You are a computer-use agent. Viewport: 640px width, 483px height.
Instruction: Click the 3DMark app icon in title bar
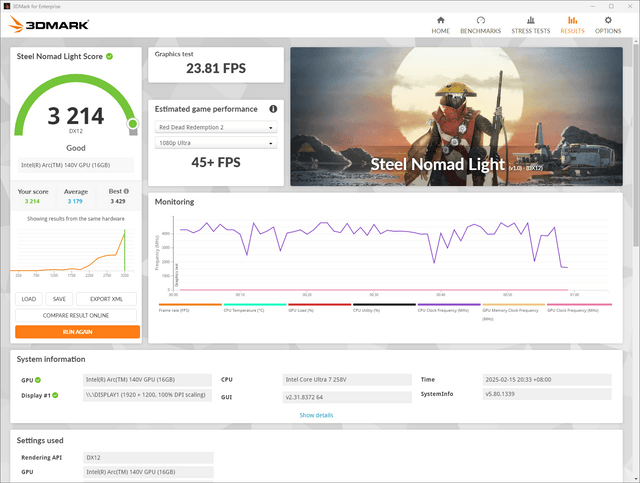point(6,6)
